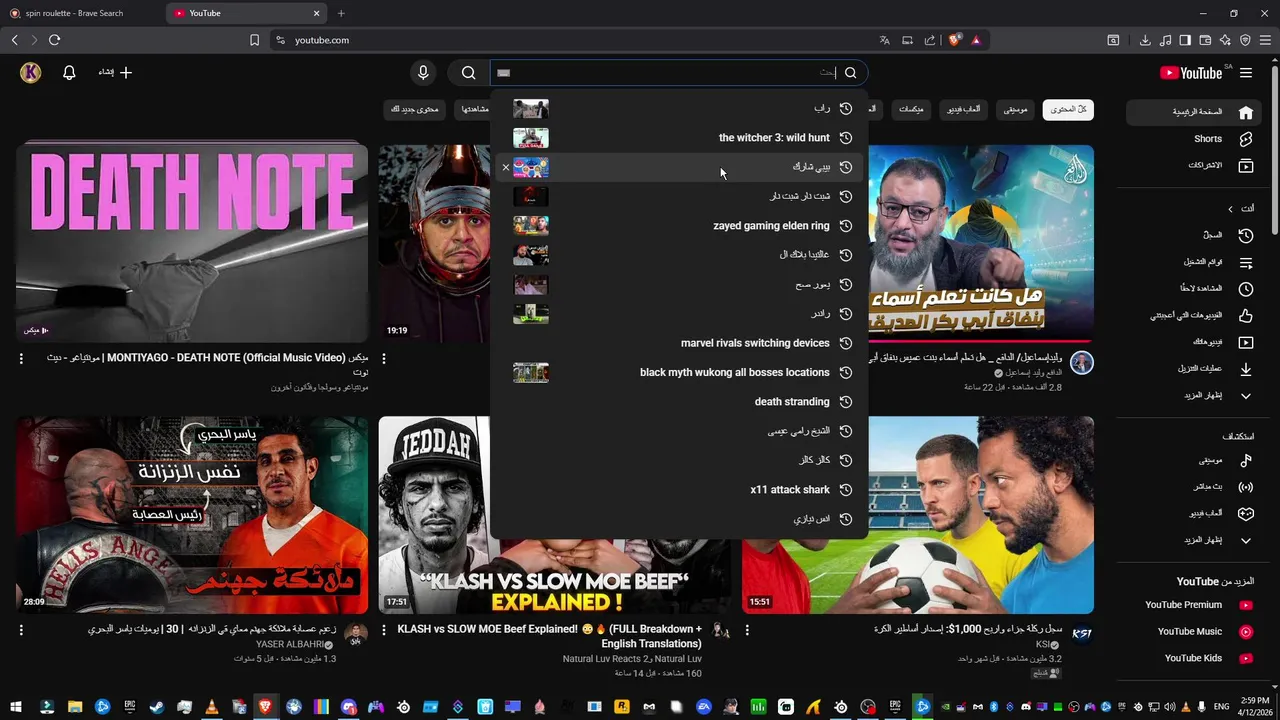This screenshot has height=720, width=1280.
Task: Open options menu for KSI football video
Action: [747, 630]
